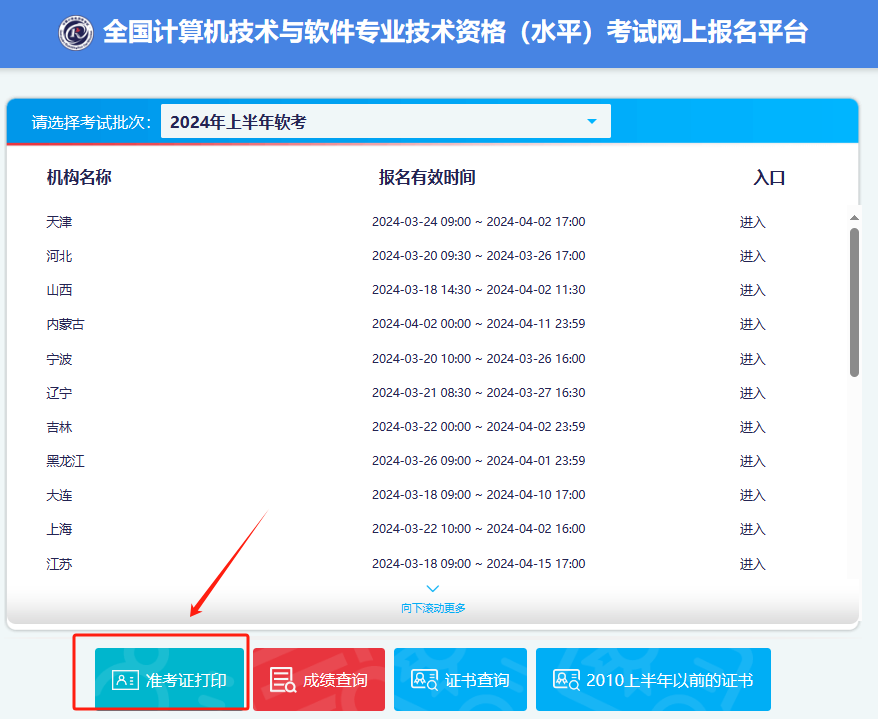Viewport: 878px width, 719px height.
Task: Open the 准考证打印 section
Action: (x=169, y=679)
